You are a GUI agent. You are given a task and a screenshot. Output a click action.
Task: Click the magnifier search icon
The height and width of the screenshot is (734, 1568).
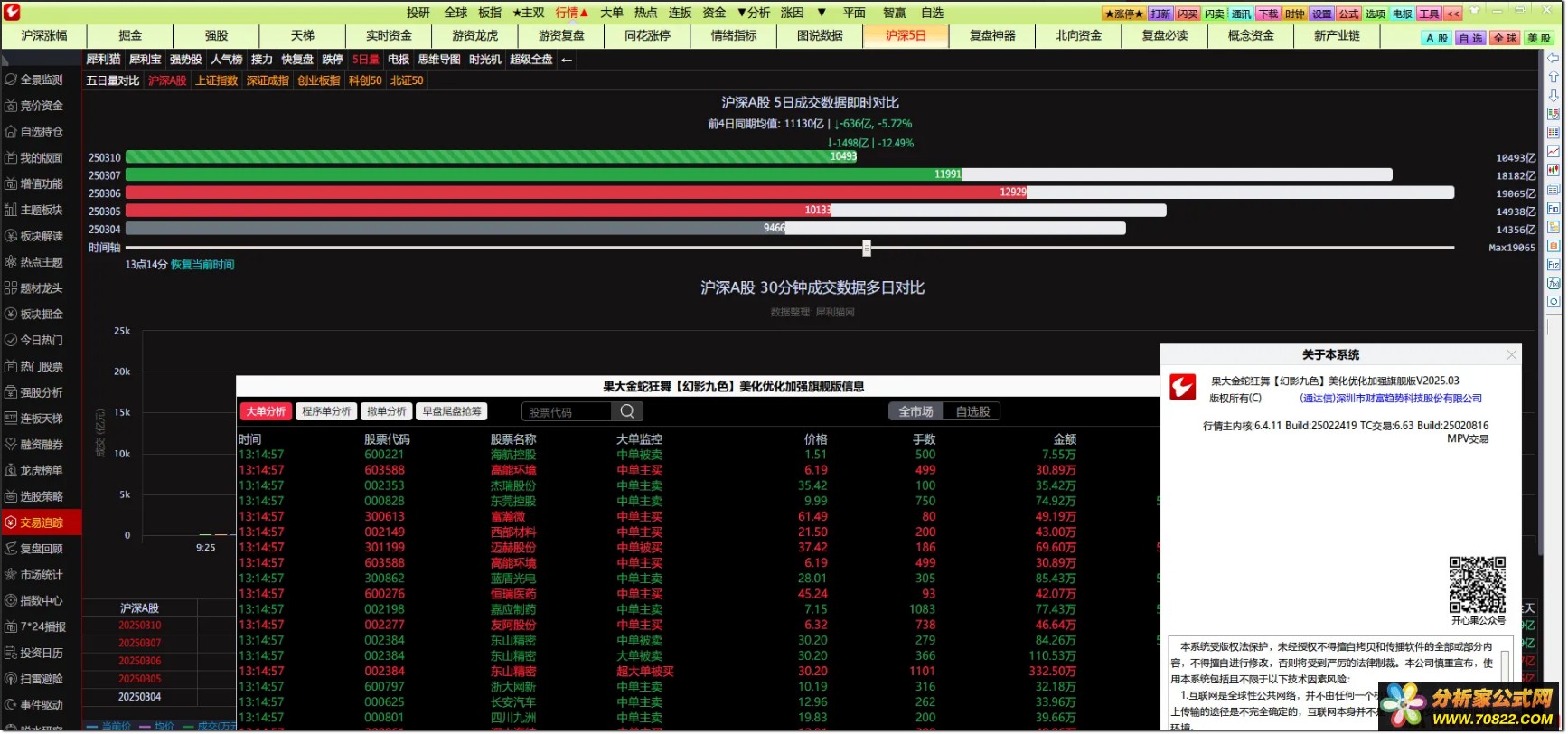[x=627, y=411]
